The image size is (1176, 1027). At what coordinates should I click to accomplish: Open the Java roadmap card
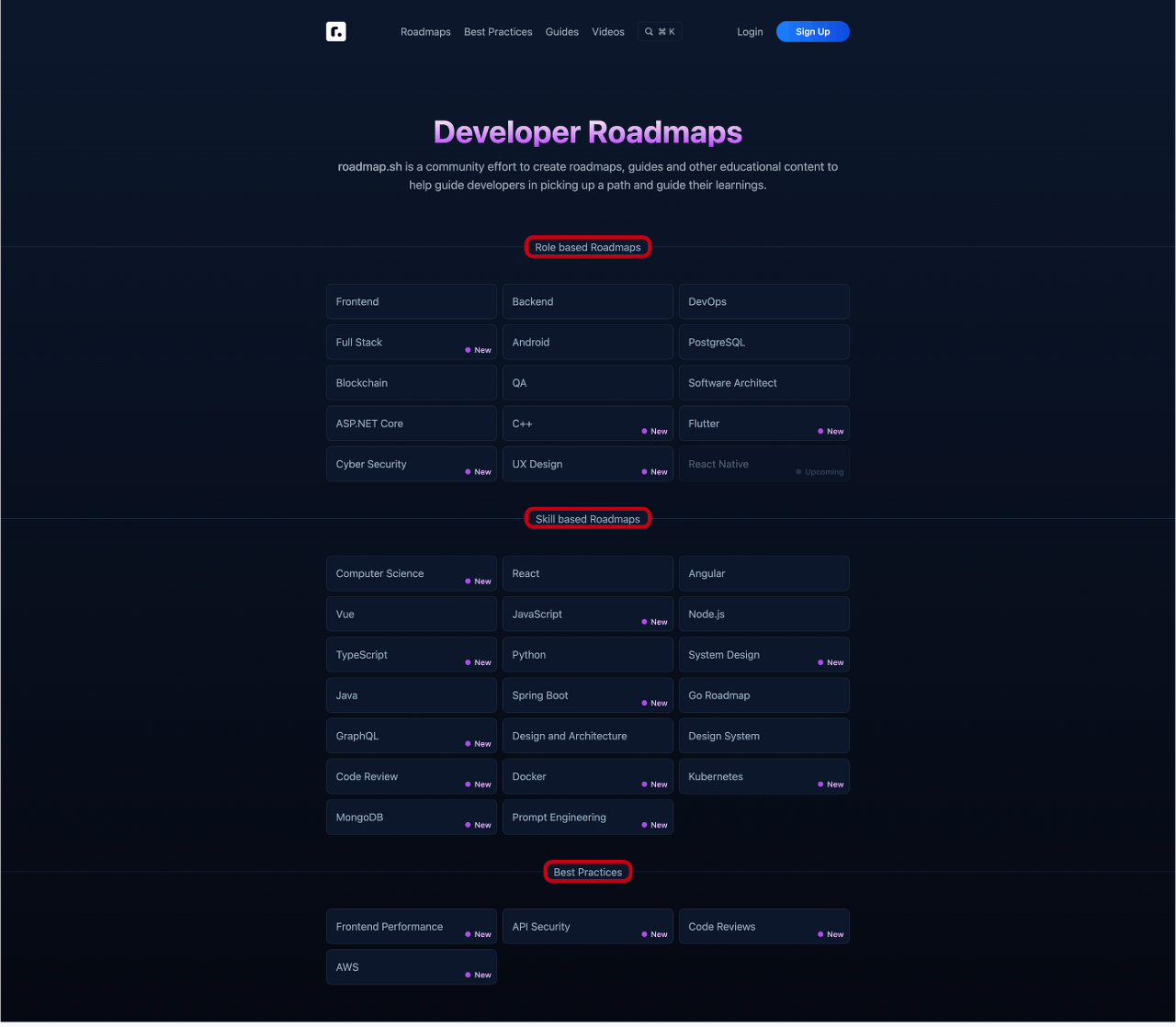412,695
